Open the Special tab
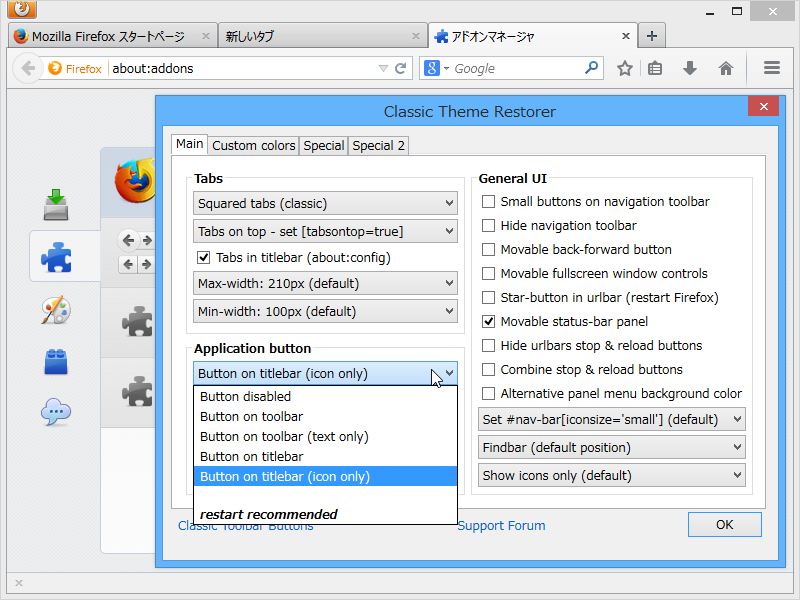 (x=323, y=145)
